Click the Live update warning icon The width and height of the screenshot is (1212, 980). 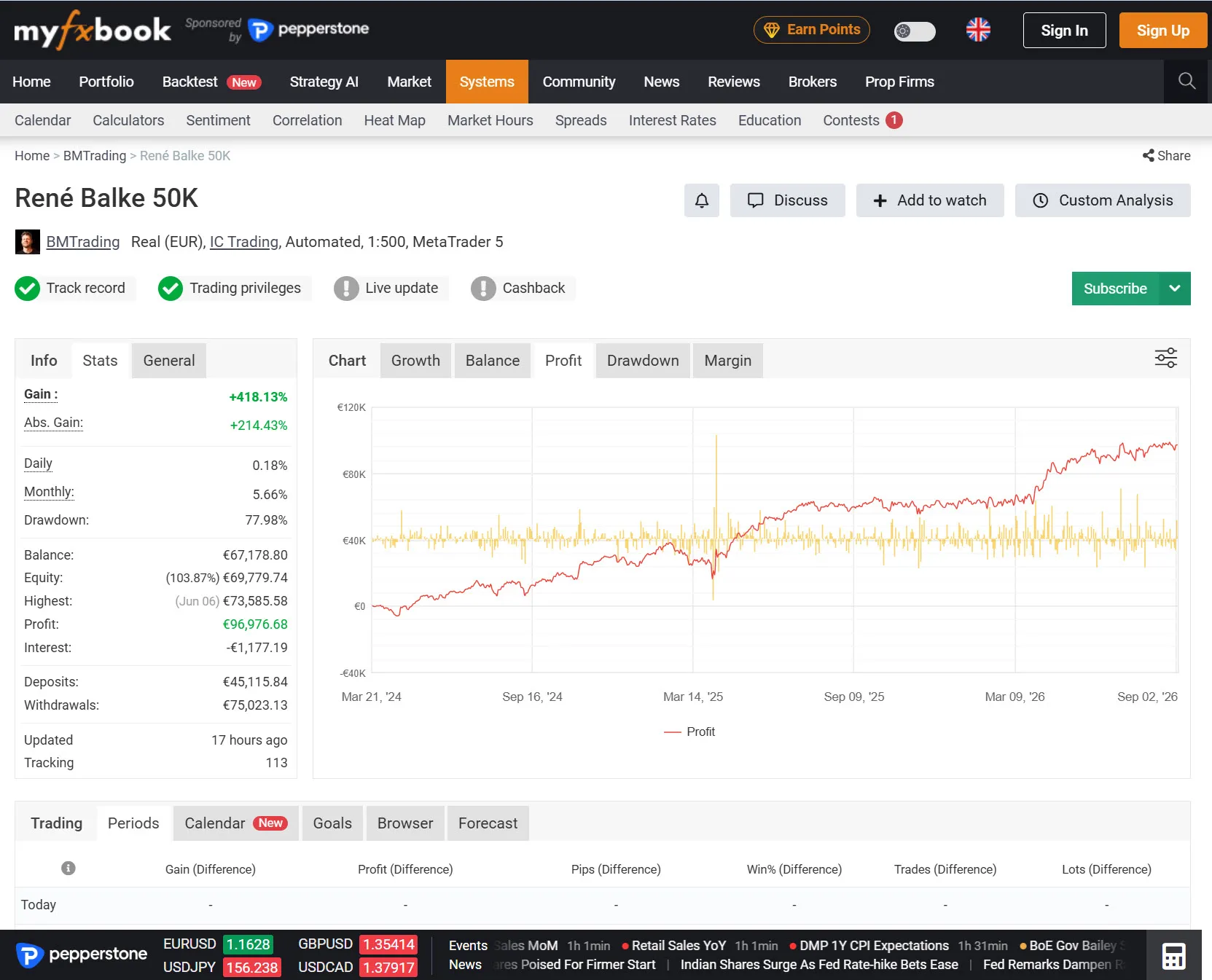346,289
